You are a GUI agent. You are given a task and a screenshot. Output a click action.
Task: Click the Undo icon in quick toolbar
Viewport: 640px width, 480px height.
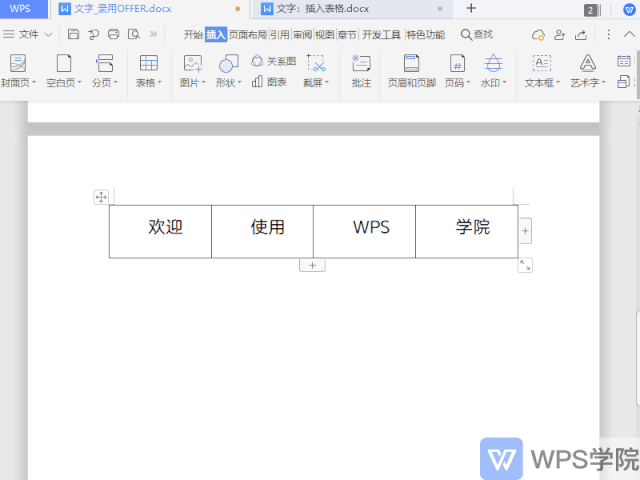point(93,34)
